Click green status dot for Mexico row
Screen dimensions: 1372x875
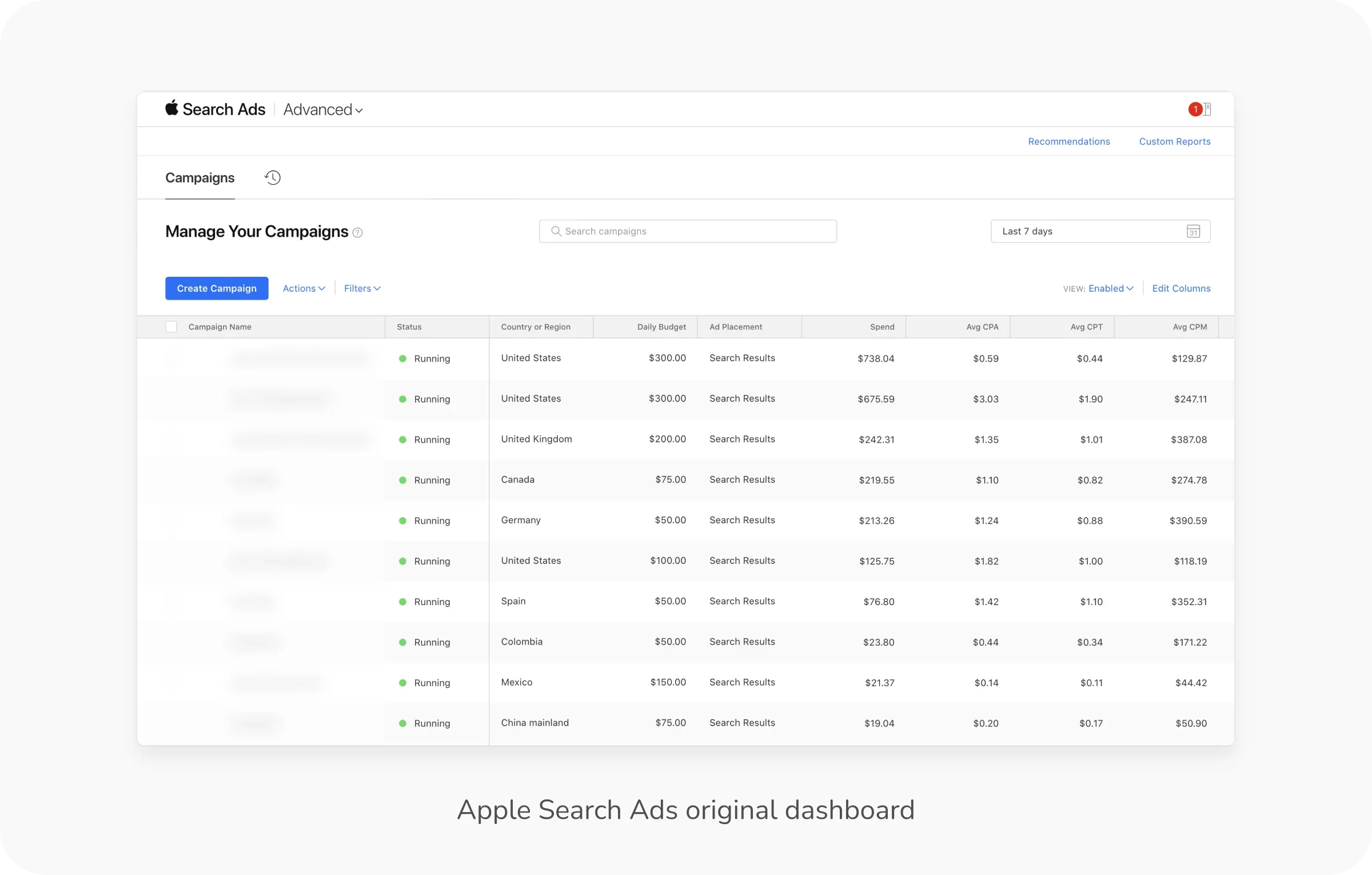(402, 683)
